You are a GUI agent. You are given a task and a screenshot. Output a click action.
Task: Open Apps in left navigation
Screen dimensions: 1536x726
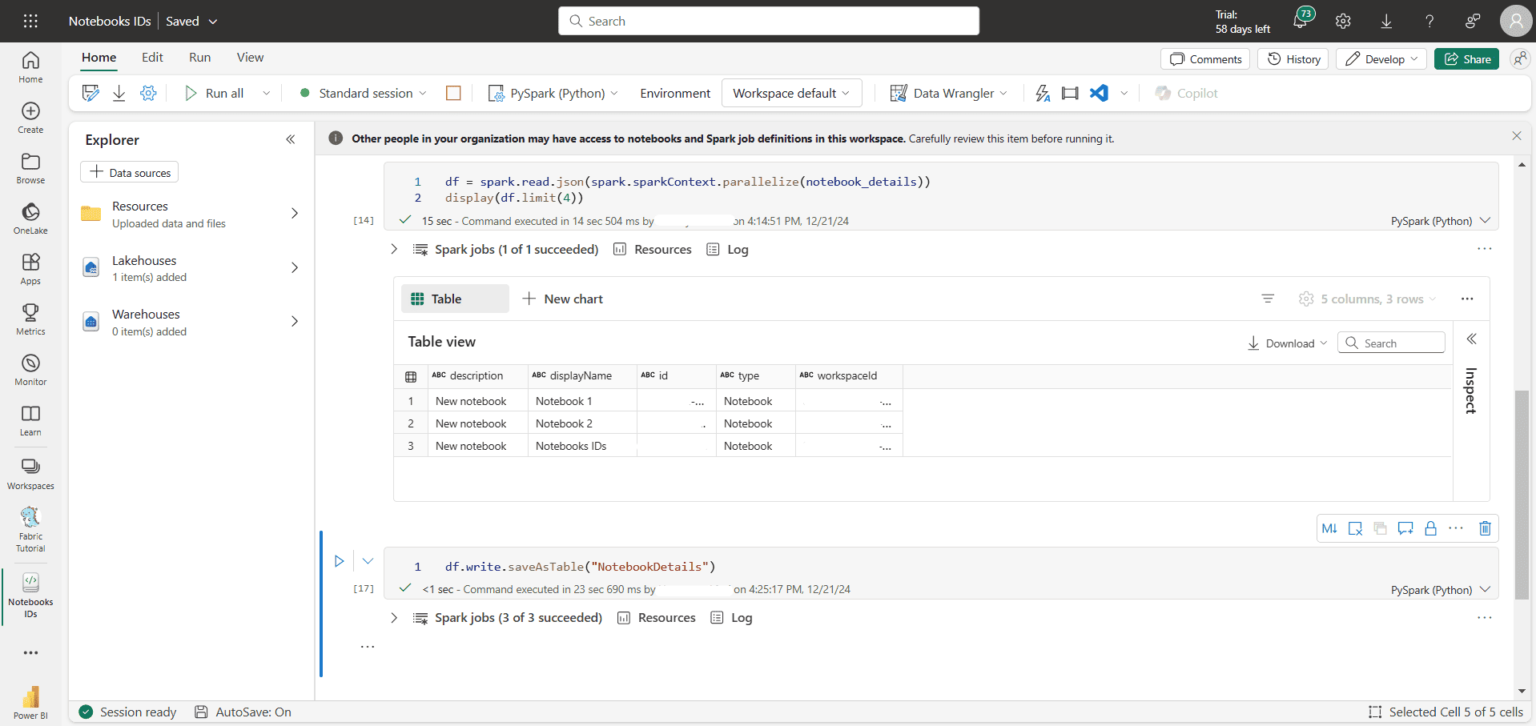tap(30, 269)
